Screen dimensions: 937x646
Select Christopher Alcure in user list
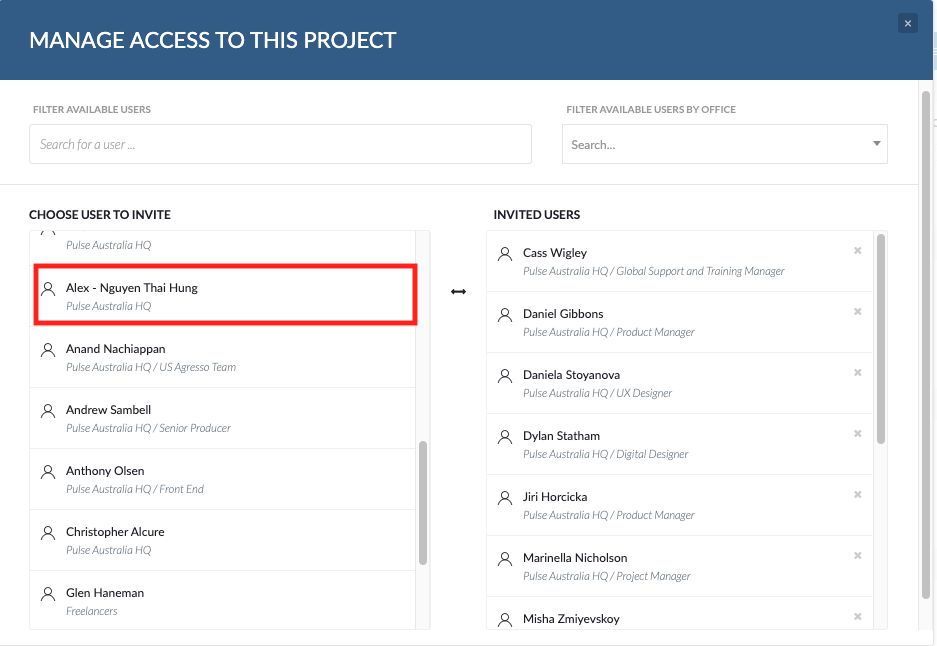tap(222, 540)
